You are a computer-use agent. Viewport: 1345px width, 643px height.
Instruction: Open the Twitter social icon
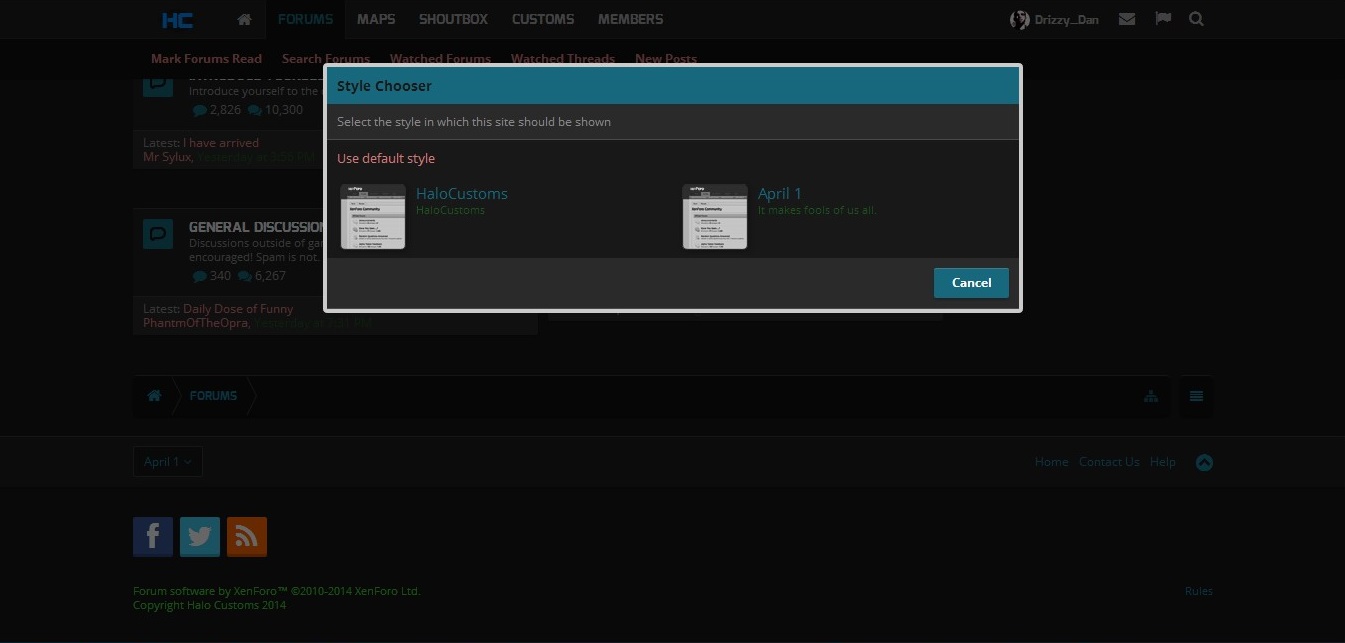[200, 537]
